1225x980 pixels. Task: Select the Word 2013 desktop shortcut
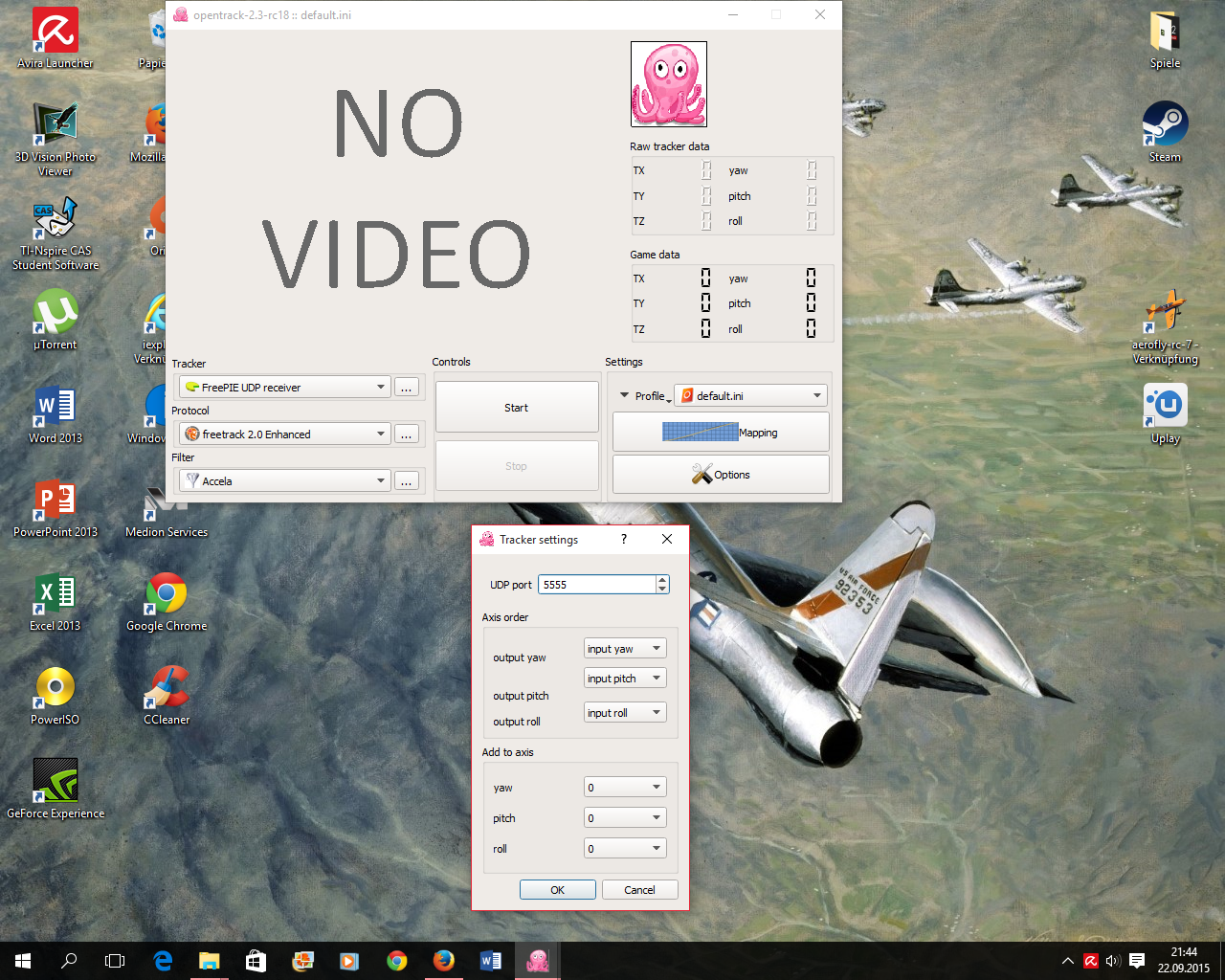coord(56,413)
